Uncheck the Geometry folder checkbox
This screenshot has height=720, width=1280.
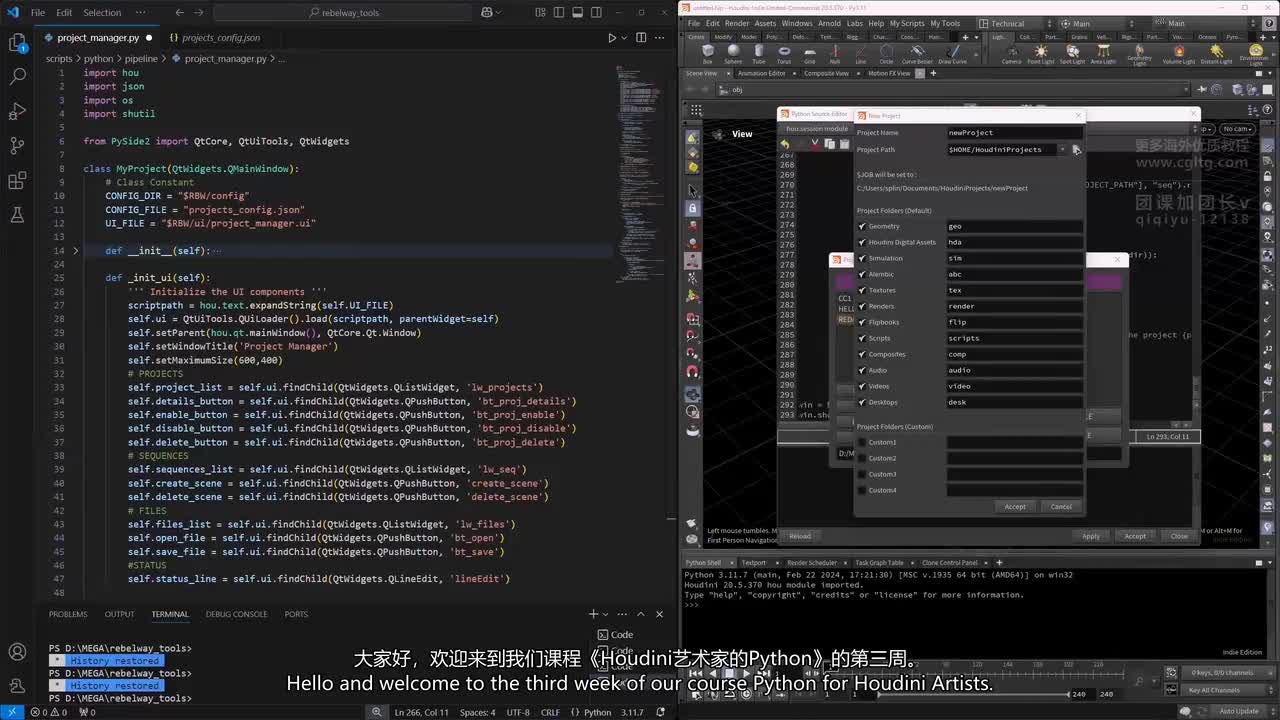[x=862, y=226]
